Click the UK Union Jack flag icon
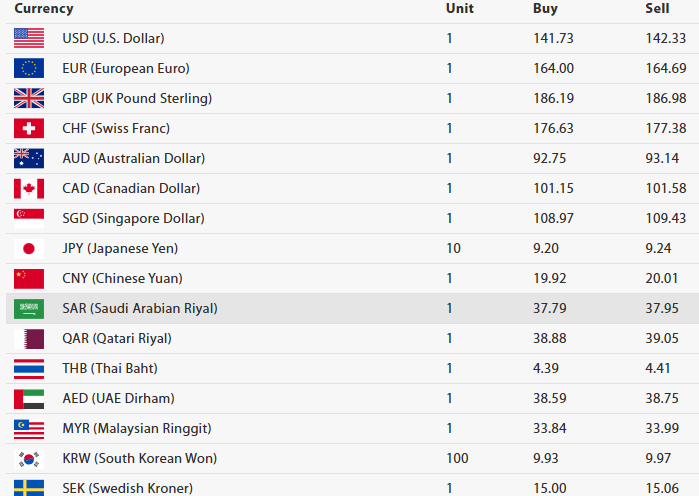The image size is (699, 496). (28, 98)
